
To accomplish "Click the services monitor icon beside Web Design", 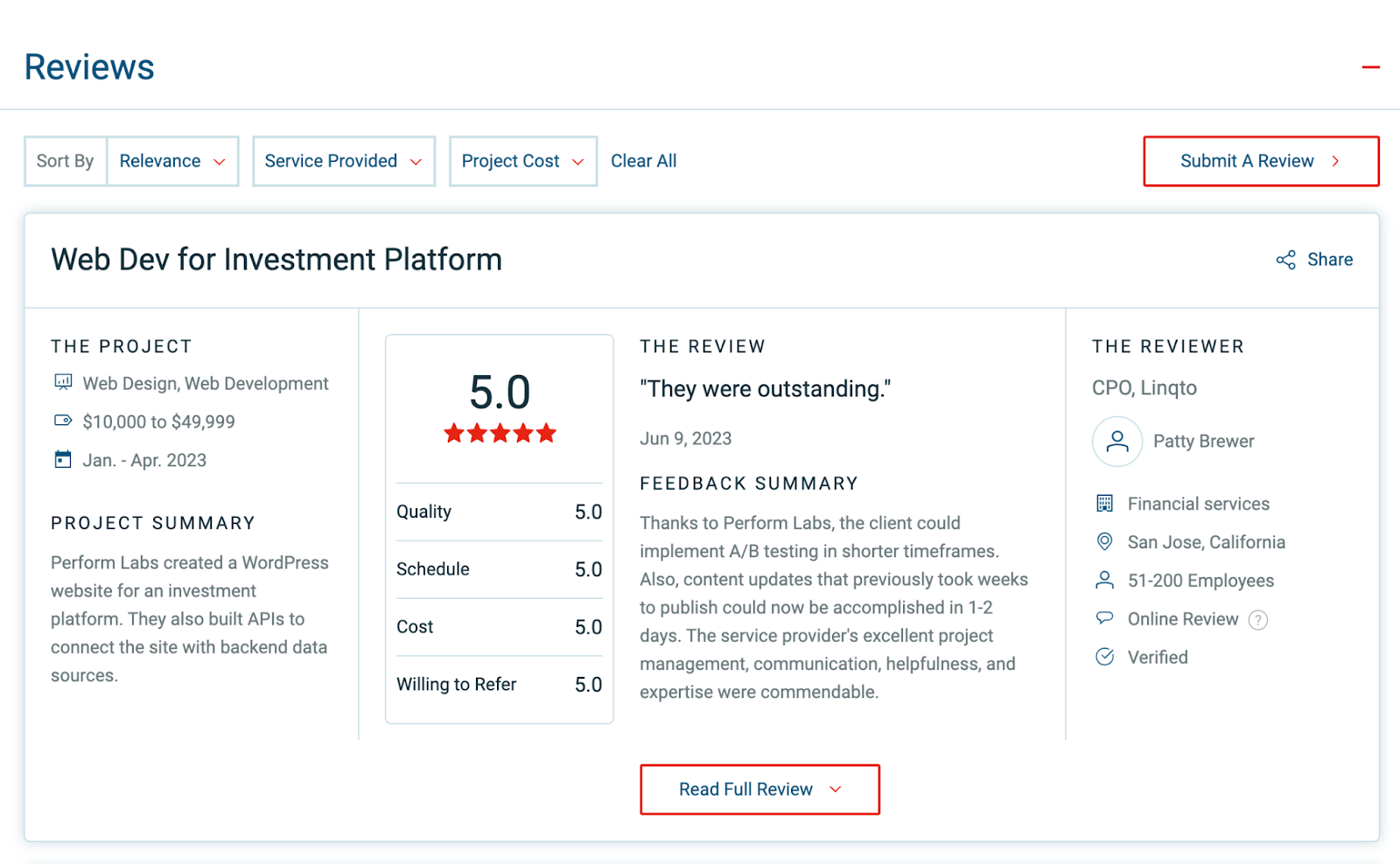I will pyautogui.click(x=63, y=382).
